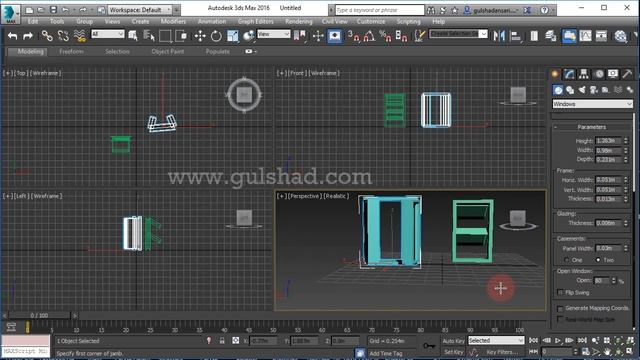Toggle the Spinner Snap button
640x360 pixels.
(x=401, y=36)
